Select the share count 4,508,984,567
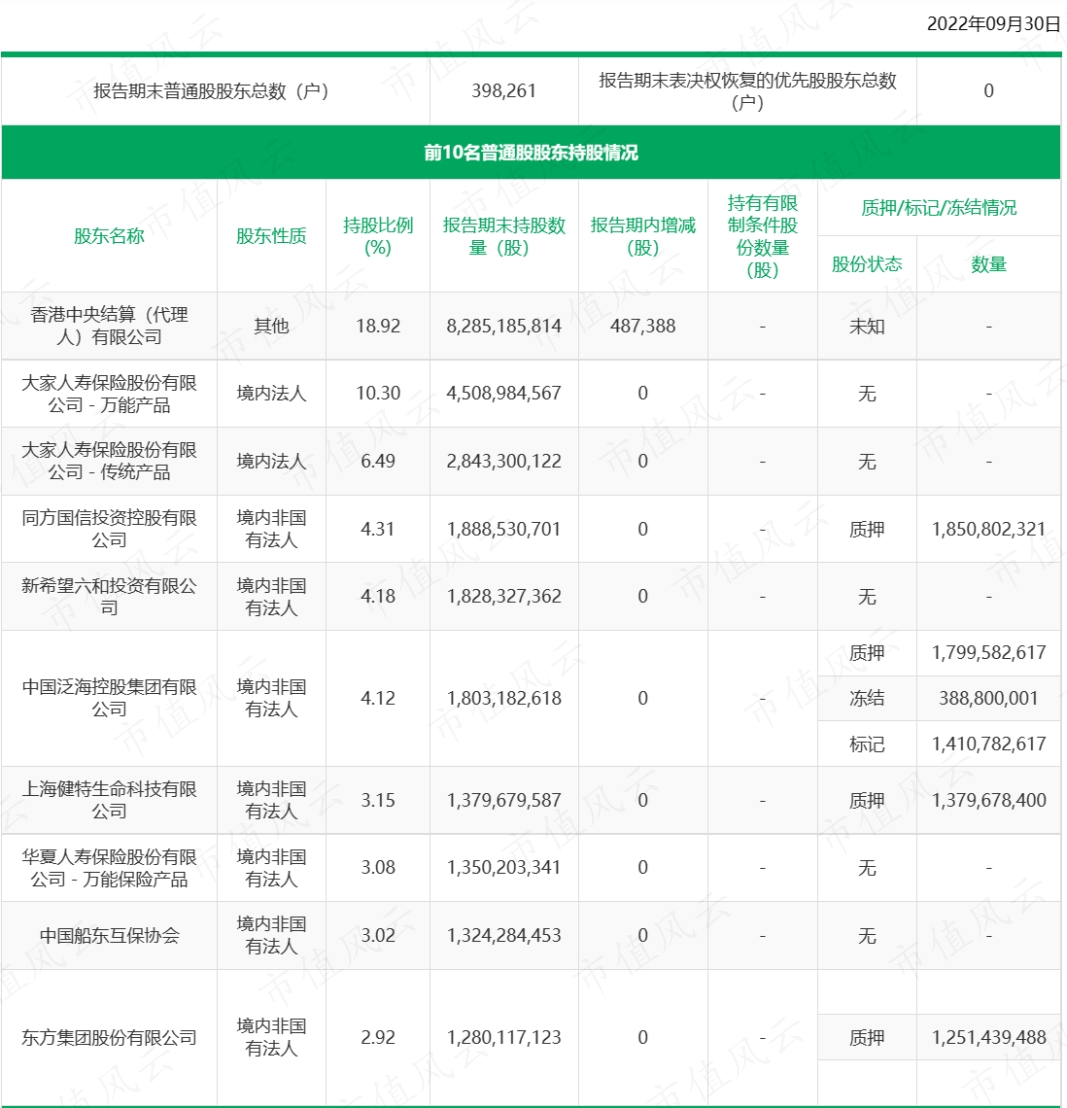Screen dimensions: 1067x1108 pyautogui.click(x=504, y=393)
